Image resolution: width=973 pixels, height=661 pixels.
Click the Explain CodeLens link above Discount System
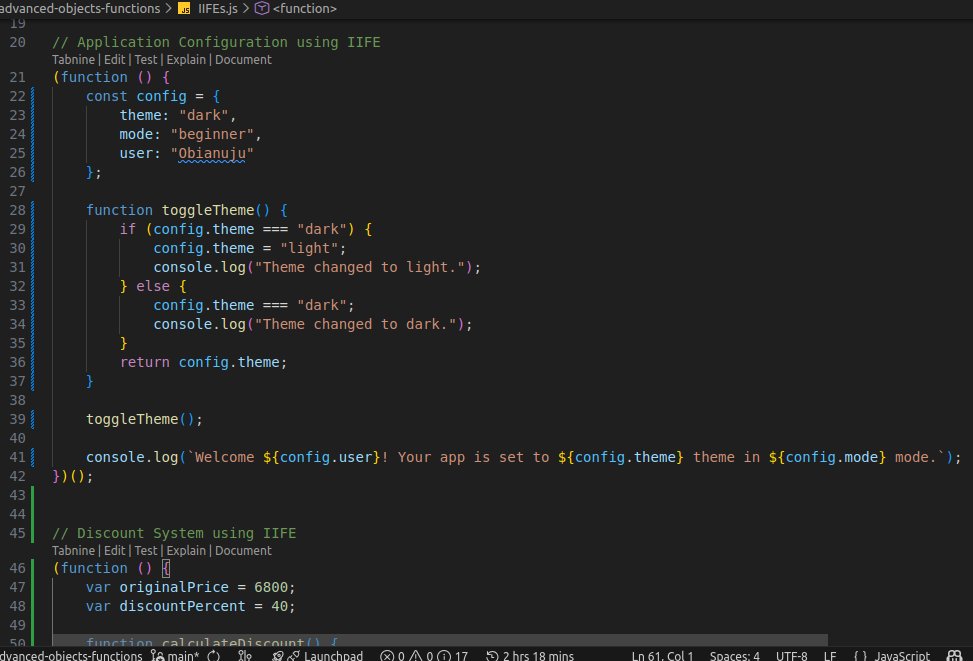coord(186,550)
